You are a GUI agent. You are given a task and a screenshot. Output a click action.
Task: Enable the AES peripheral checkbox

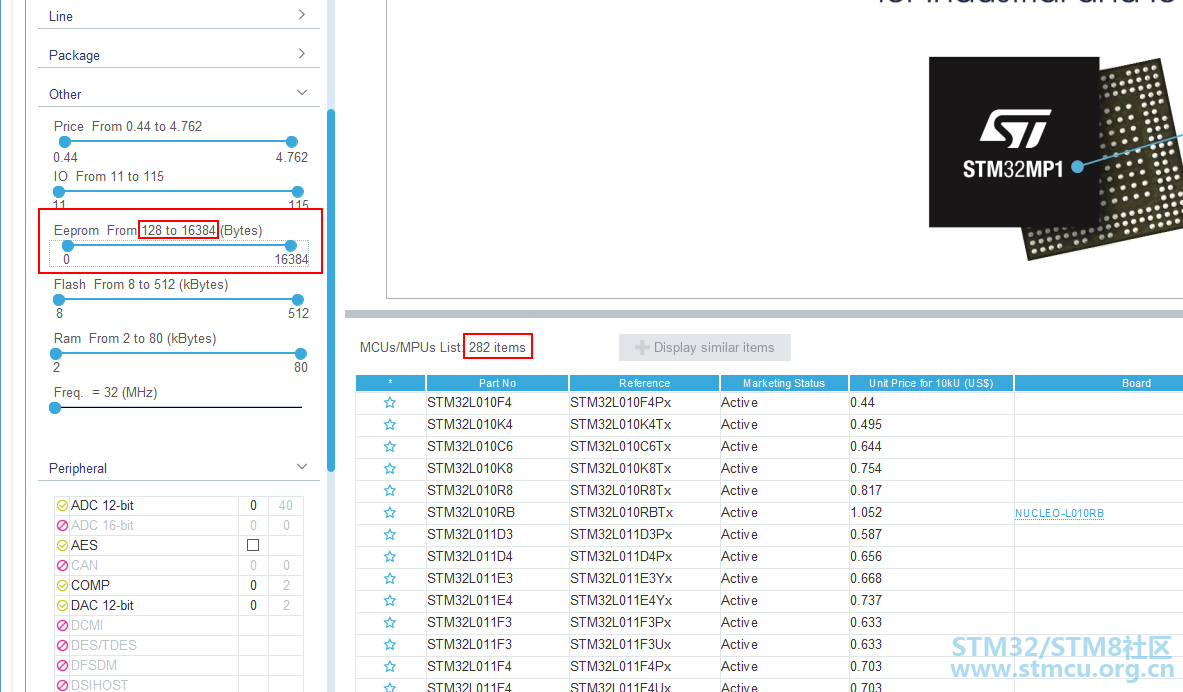(x=254, y=545)
